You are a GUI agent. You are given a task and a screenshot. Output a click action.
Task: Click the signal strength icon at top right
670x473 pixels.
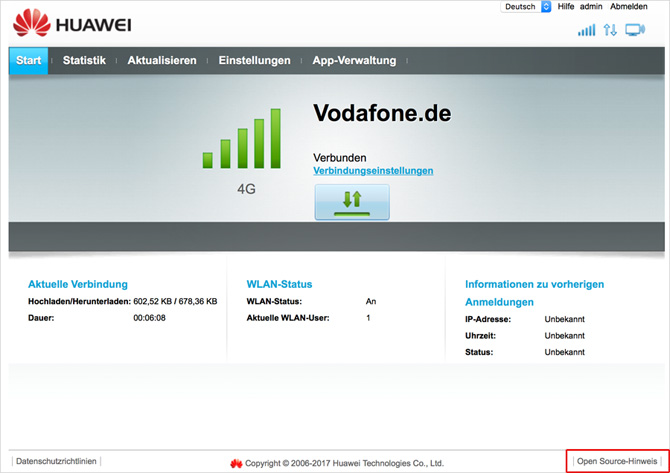[586, 30]
